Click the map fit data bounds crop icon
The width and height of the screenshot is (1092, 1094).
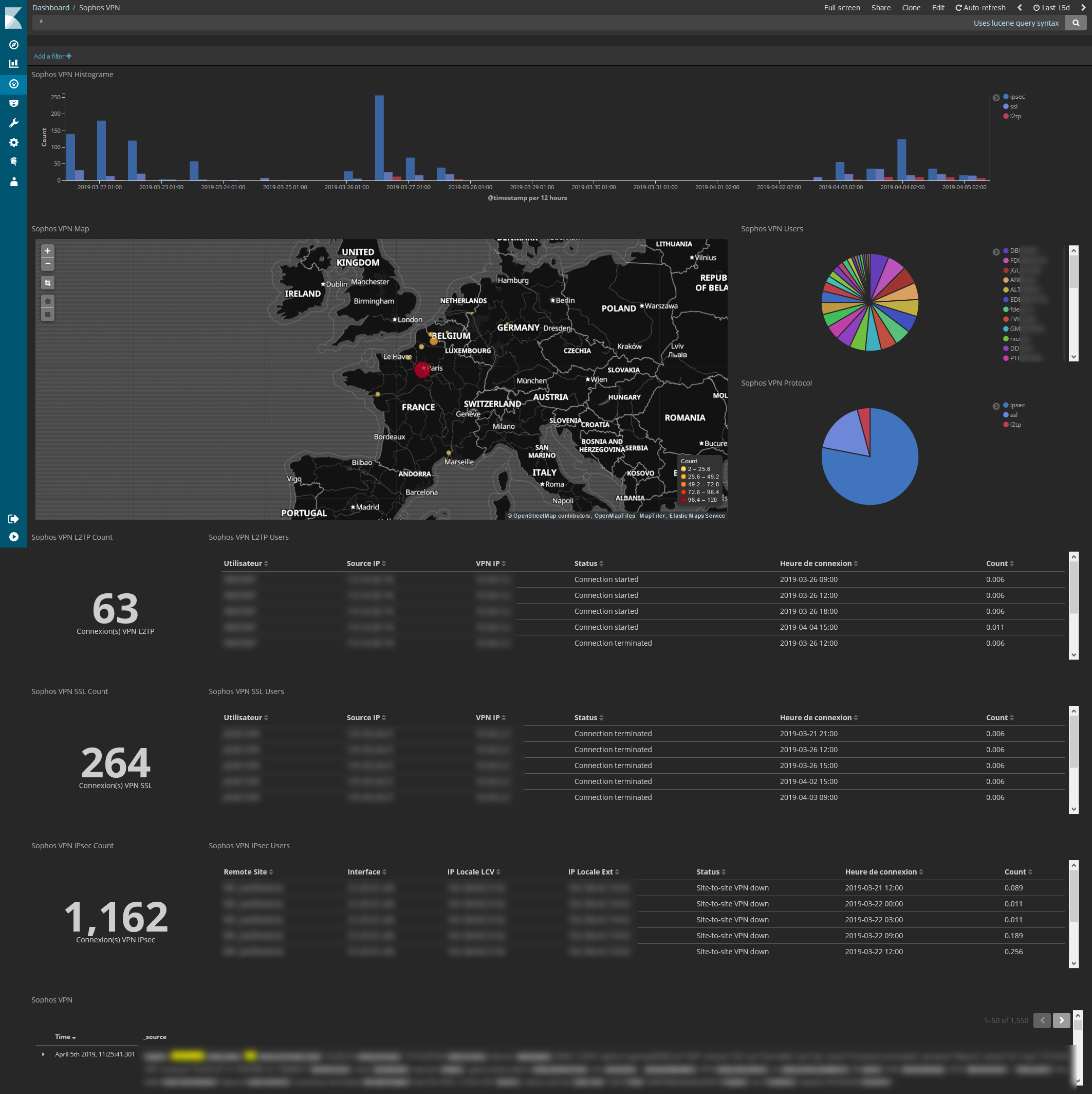48,283
